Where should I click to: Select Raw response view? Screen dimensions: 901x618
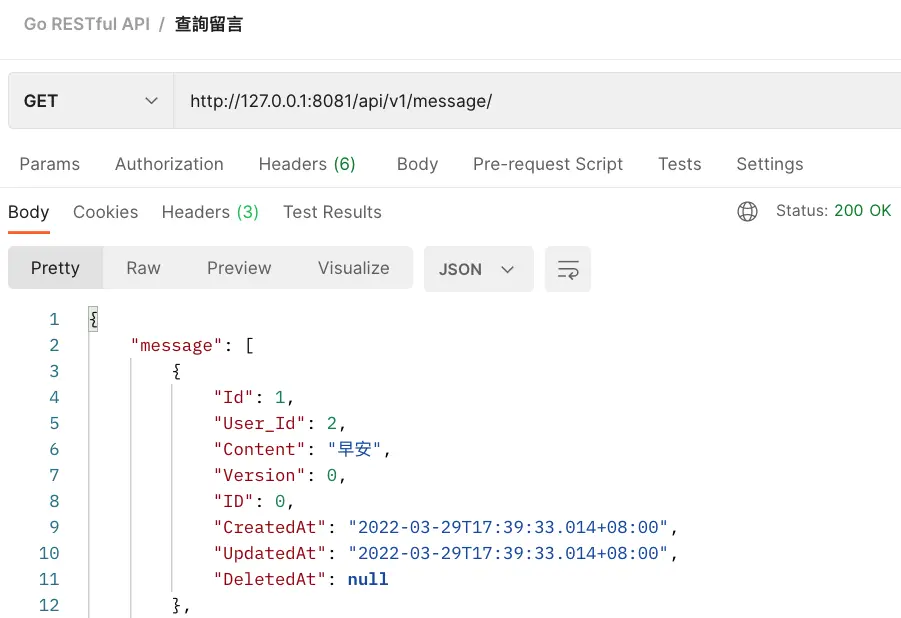click(x=143, y=268)
